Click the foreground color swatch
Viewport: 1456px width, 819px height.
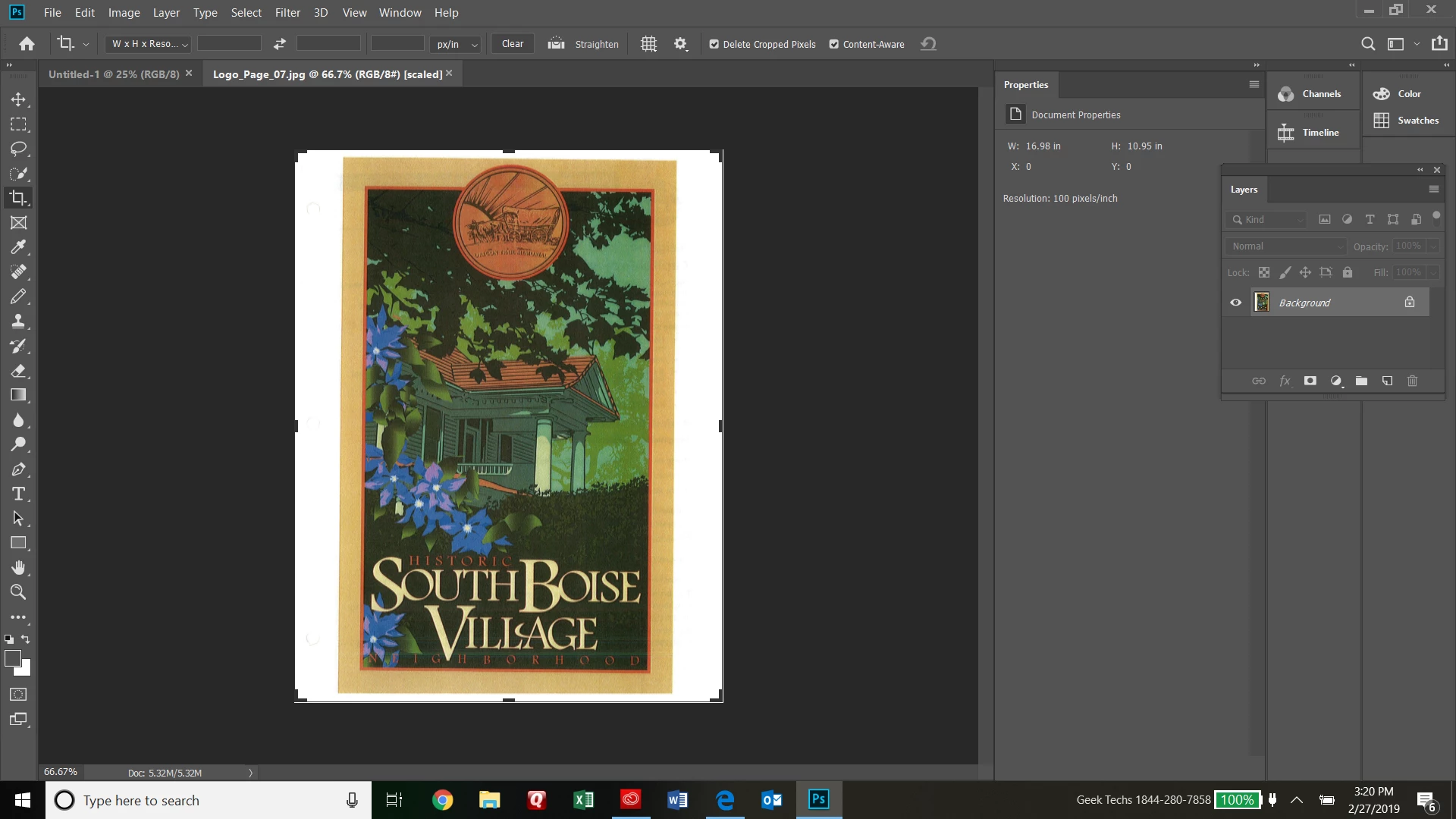point(12,658)
